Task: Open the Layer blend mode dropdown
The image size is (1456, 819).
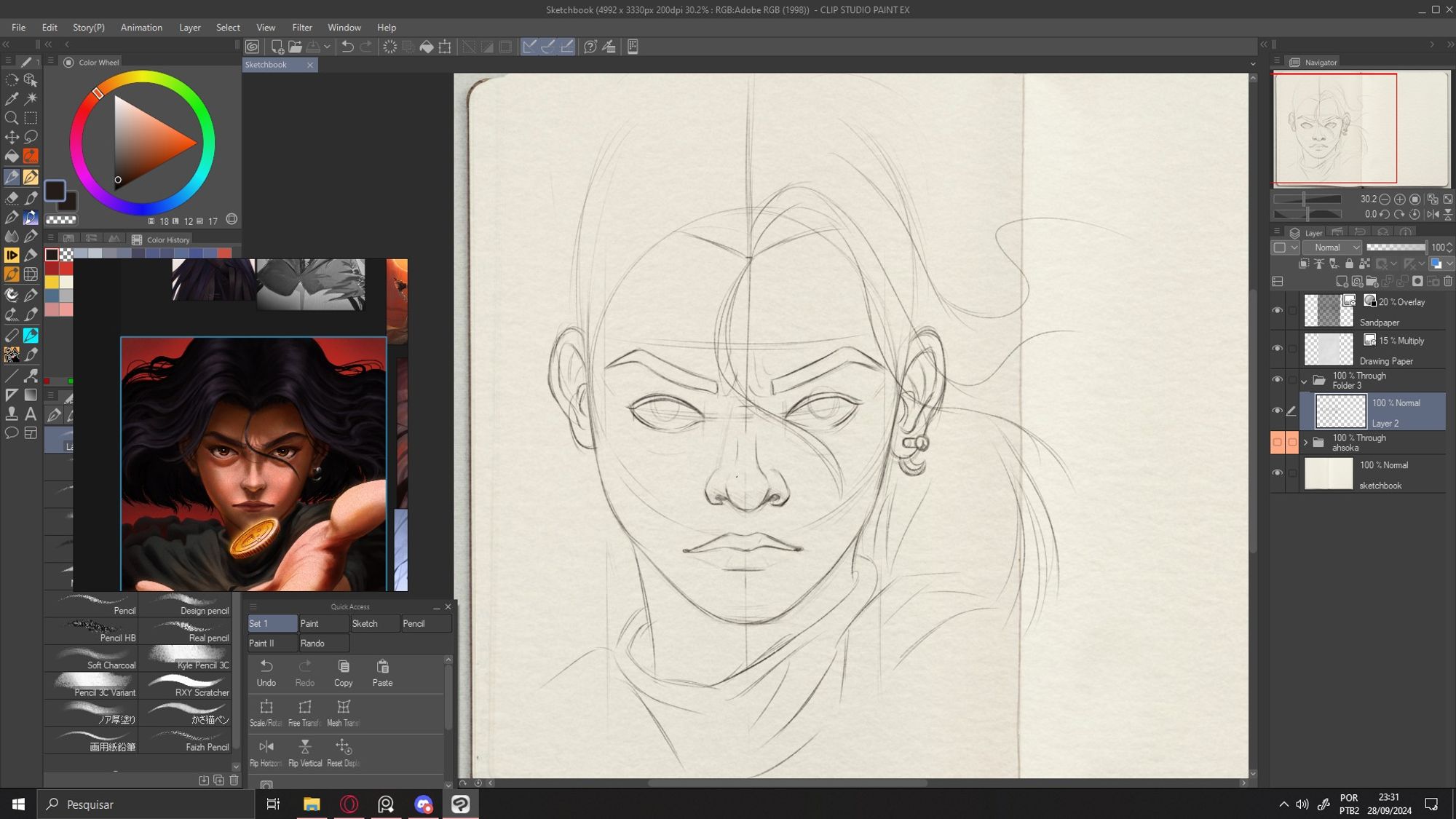Action: coord(1333,247)
